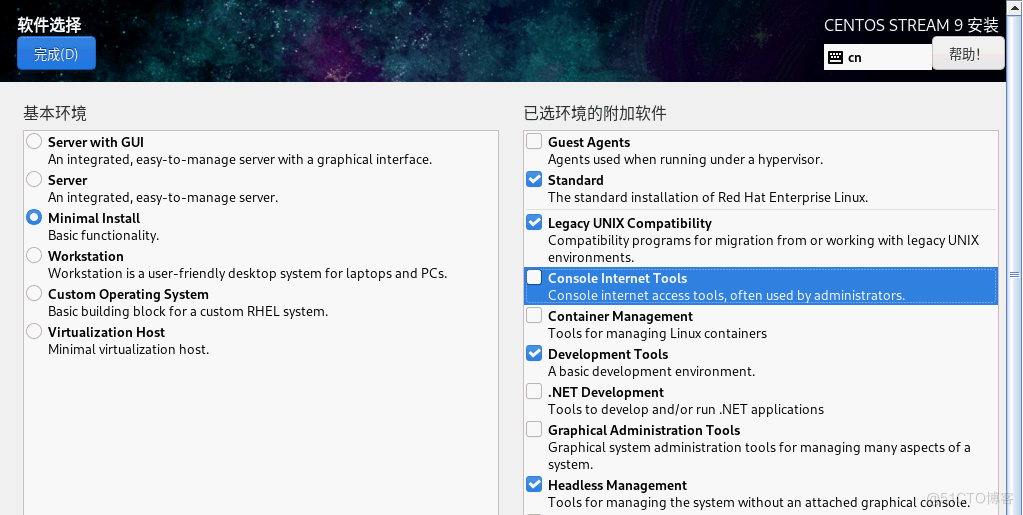This screenshot has width=1023, height=515.
Task: Click 'Tools to develop and/or run .NET applications'
Action: (686, 410)
